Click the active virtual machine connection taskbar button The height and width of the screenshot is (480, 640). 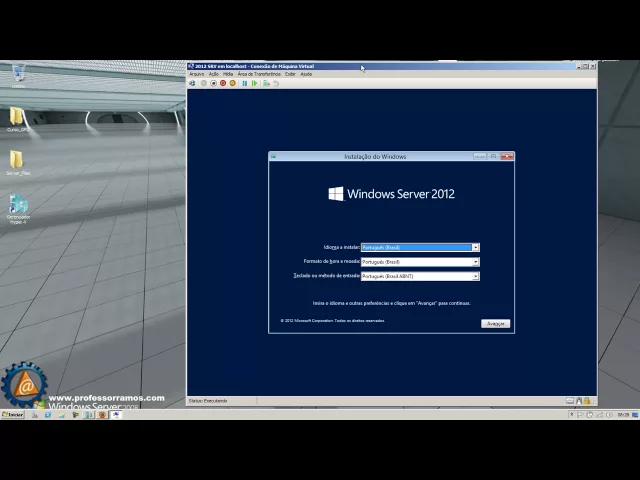click(x=116, y=415)
